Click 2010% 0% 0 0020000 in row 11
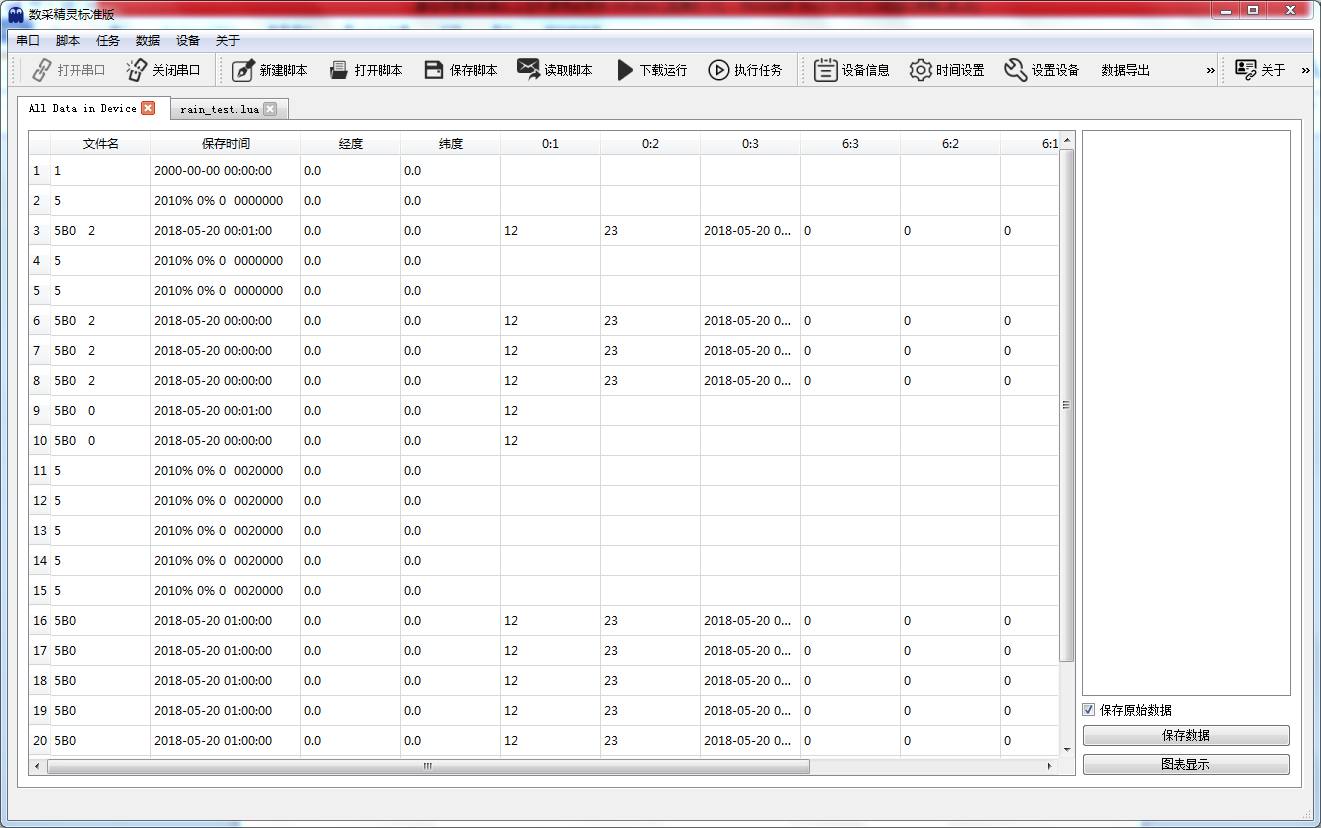1321x828 pixels. (x=225, y=471)
